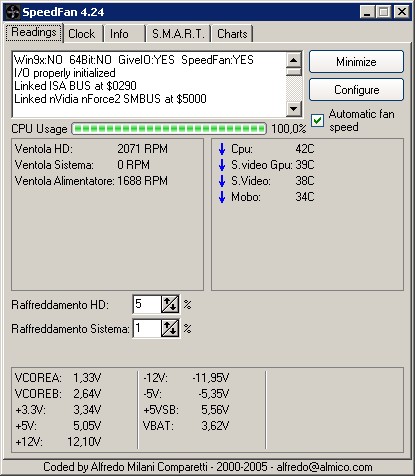Click the '34C' Mobo temperature value

[305, 197]
